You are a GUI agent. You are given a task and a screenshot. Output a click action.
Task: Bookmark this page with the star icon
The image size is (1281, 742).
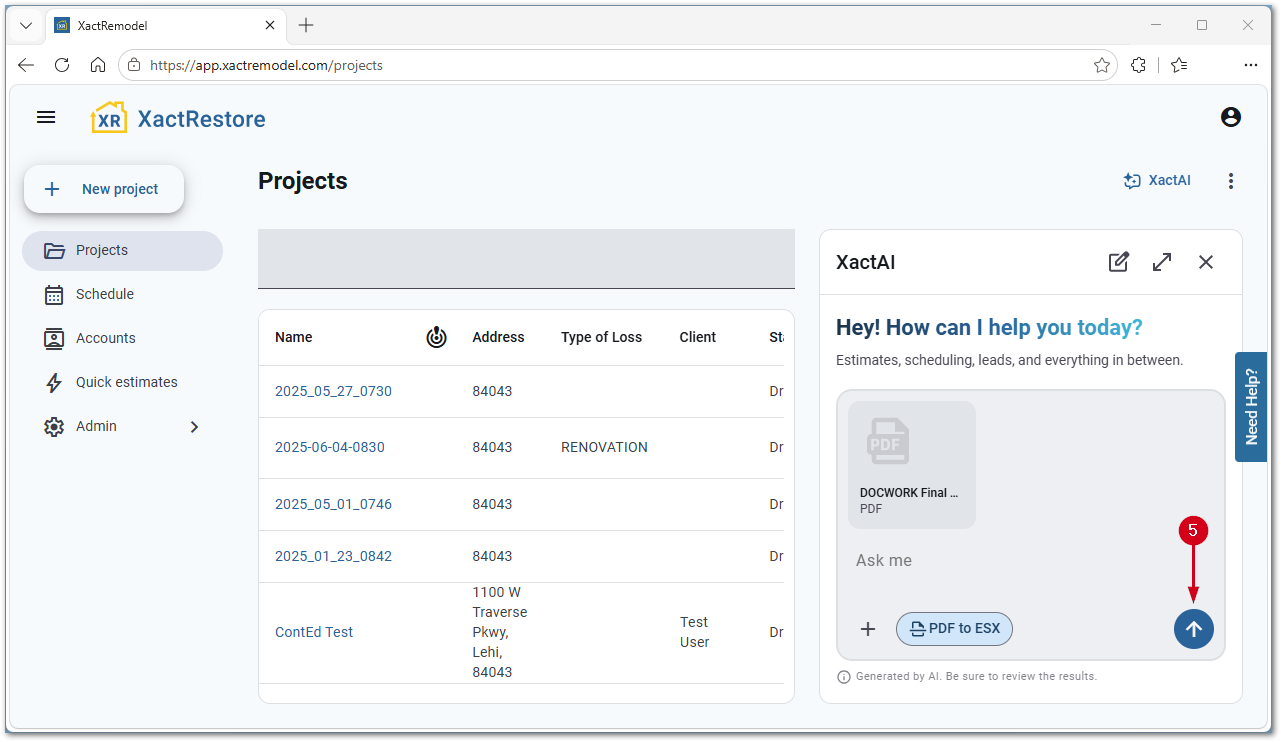(x=1102, y=65)
